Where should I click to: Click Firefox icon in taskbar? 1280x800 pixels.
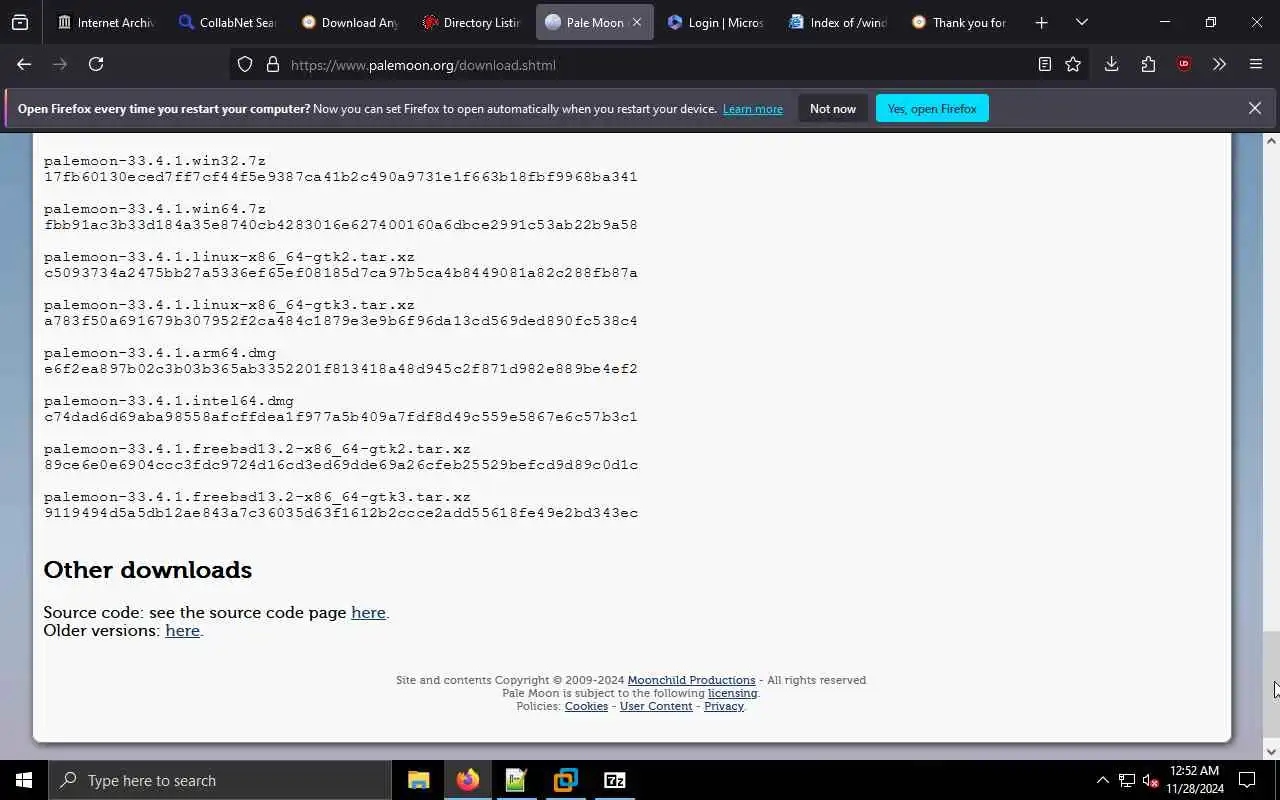(x=467, y=780)
